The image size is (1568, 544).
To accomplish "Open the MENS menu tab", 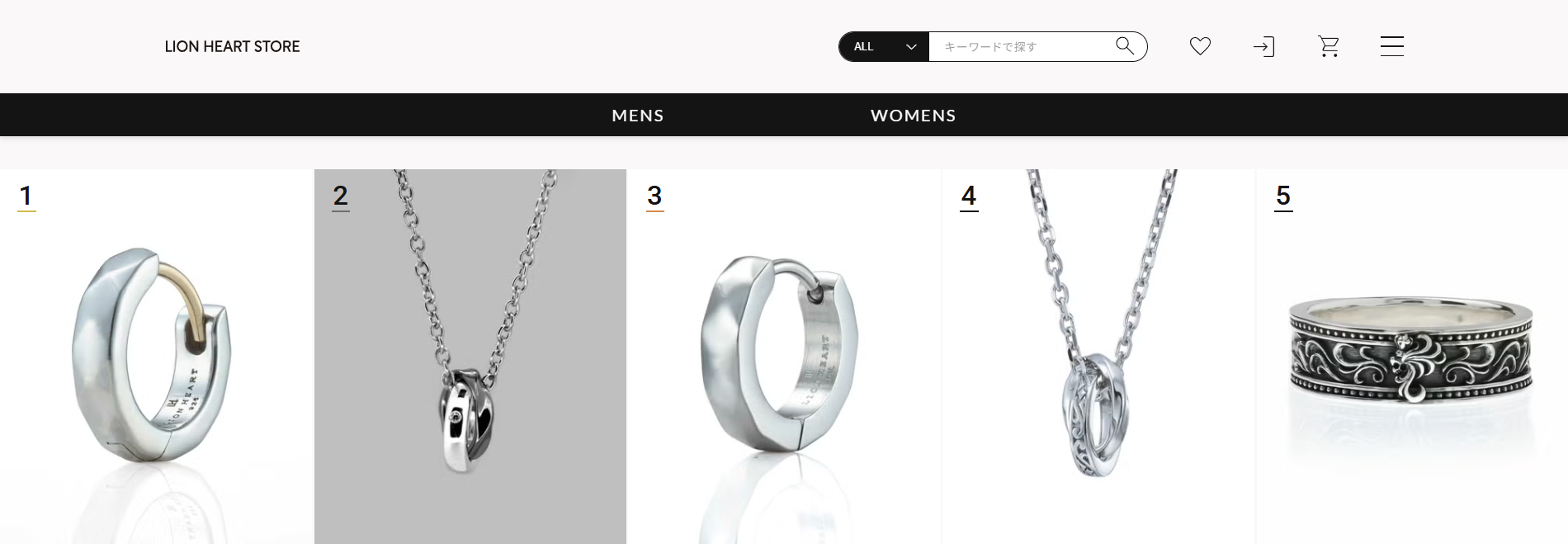I will (638, 116).
